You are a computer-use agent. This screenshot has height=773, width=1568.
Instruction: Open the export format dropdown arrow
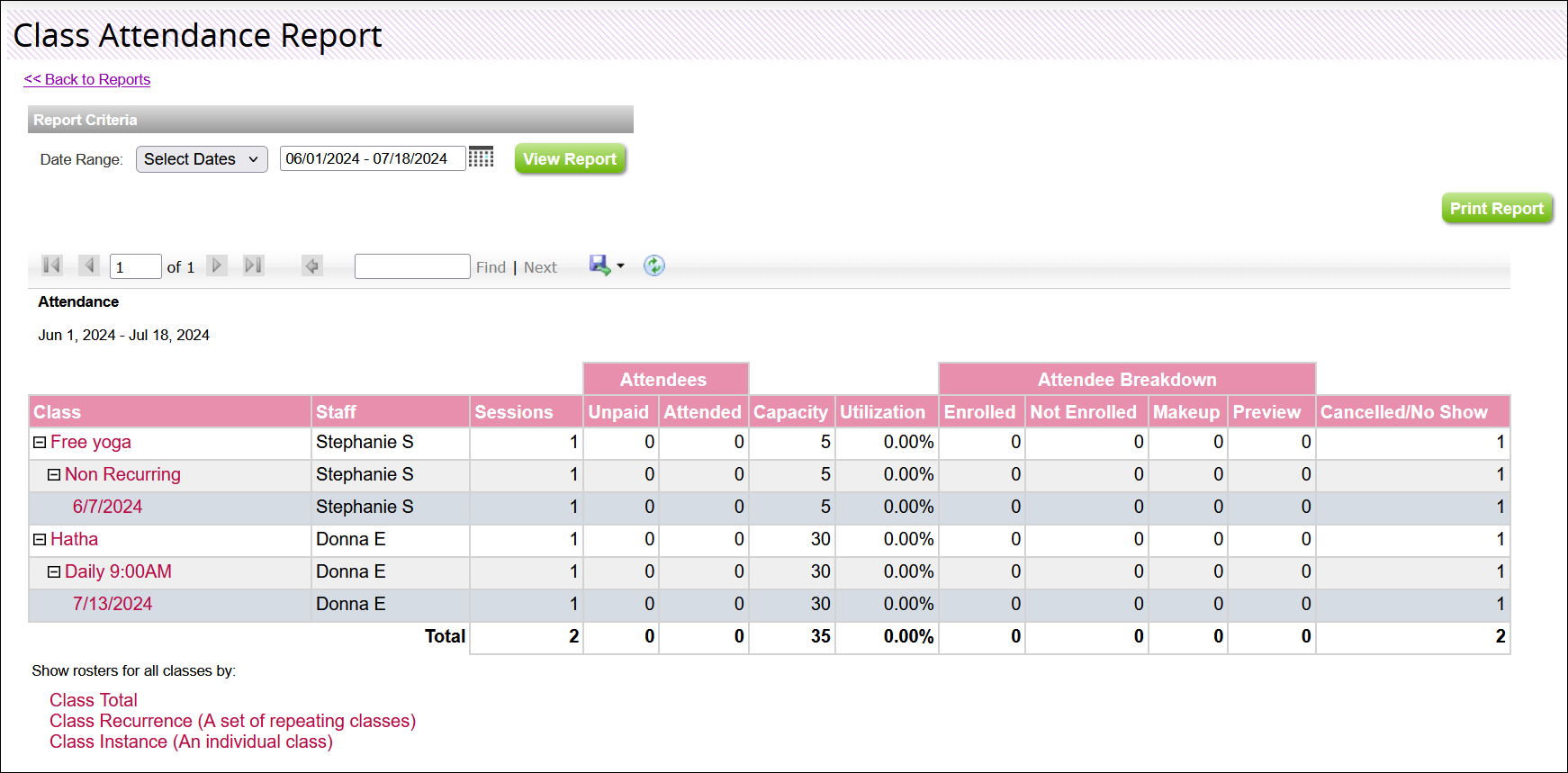tap(620, 266)
